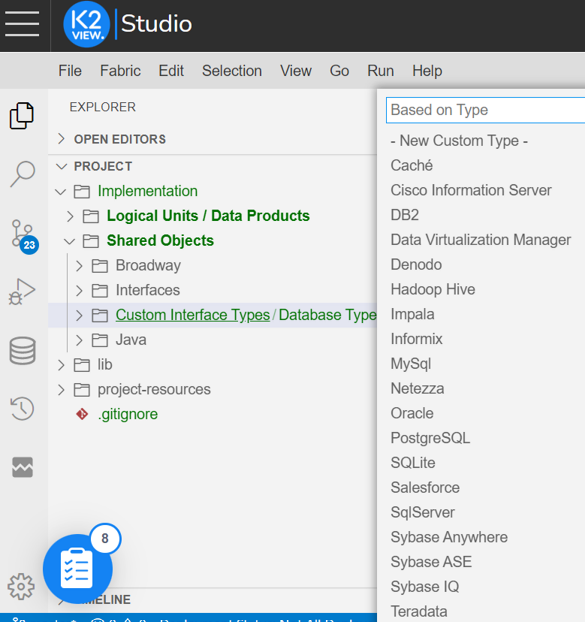Open the database explorer cylinder icon
Viewport: 585px width, 622px height.
(x=22, y=351)
